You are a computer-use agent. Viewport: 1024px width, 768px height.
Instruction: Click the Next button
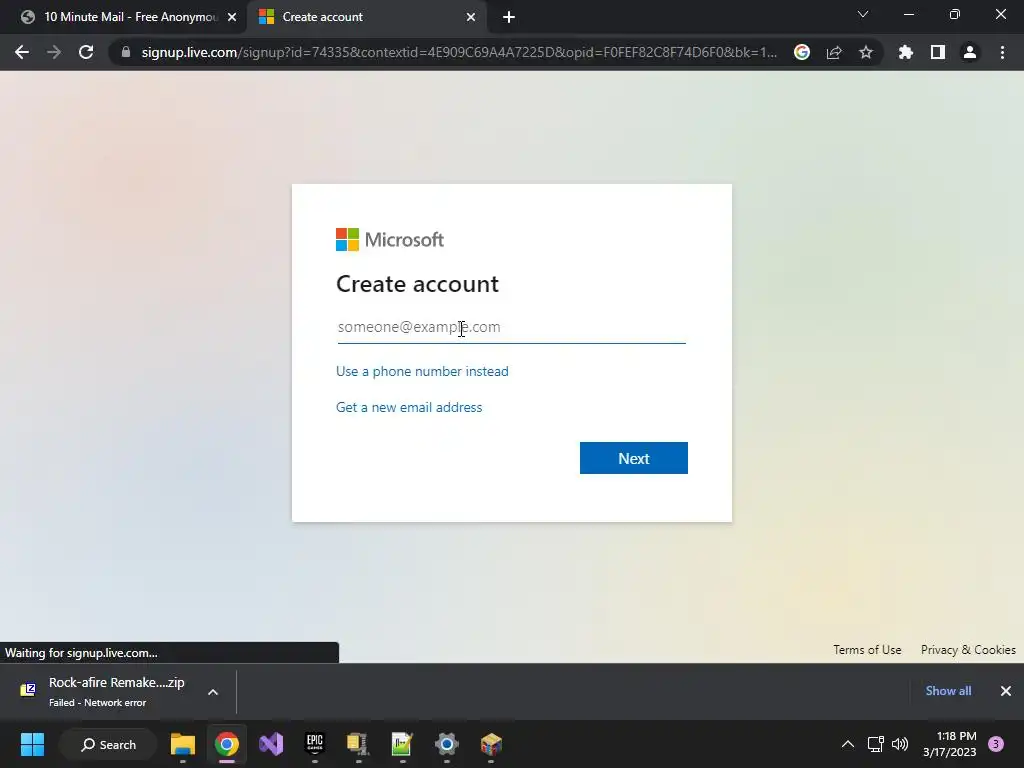point(633,458)
